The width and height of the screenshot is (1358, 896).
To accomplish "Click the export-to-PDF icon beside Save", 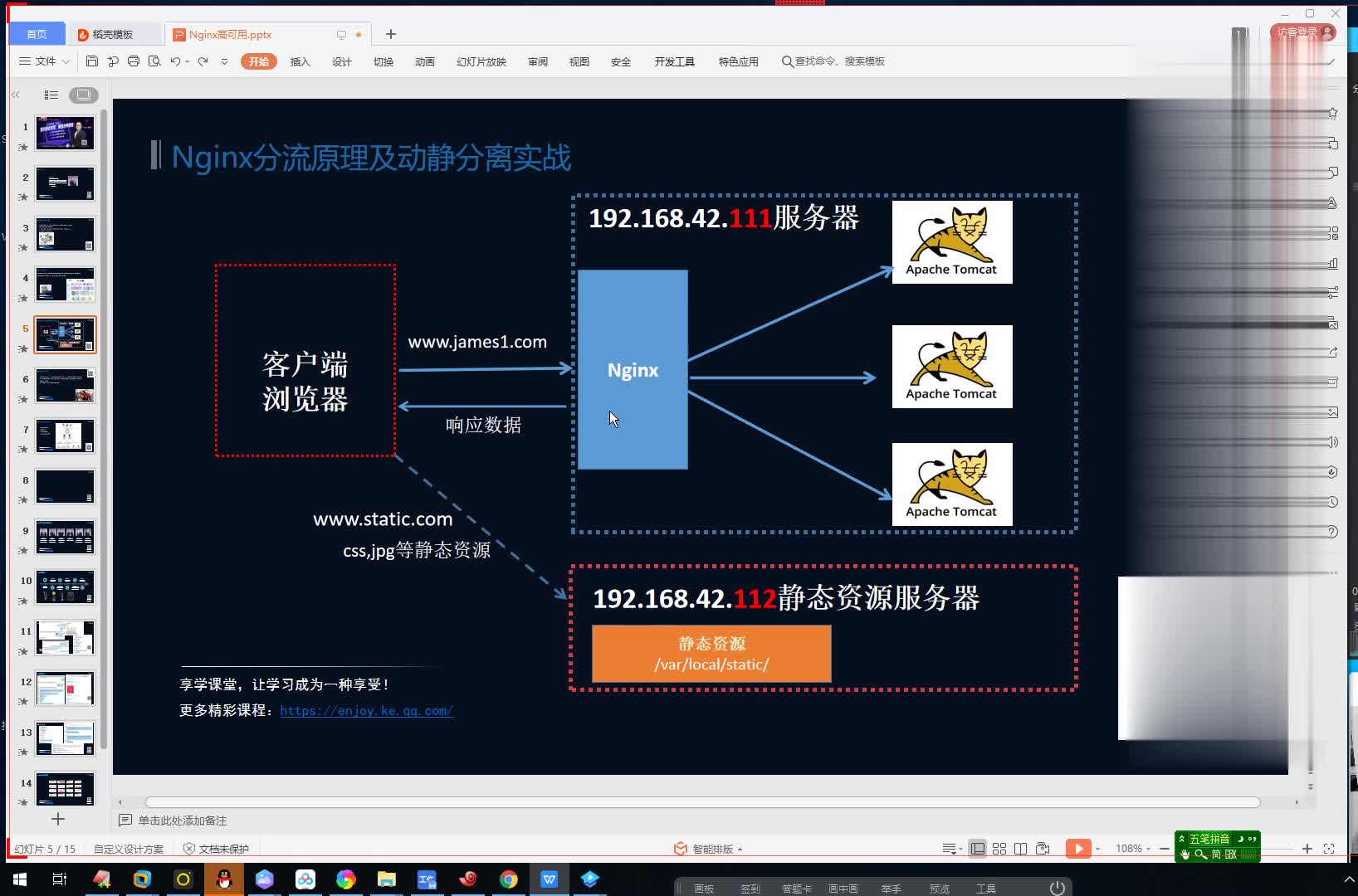I will (x=113, y=61).
